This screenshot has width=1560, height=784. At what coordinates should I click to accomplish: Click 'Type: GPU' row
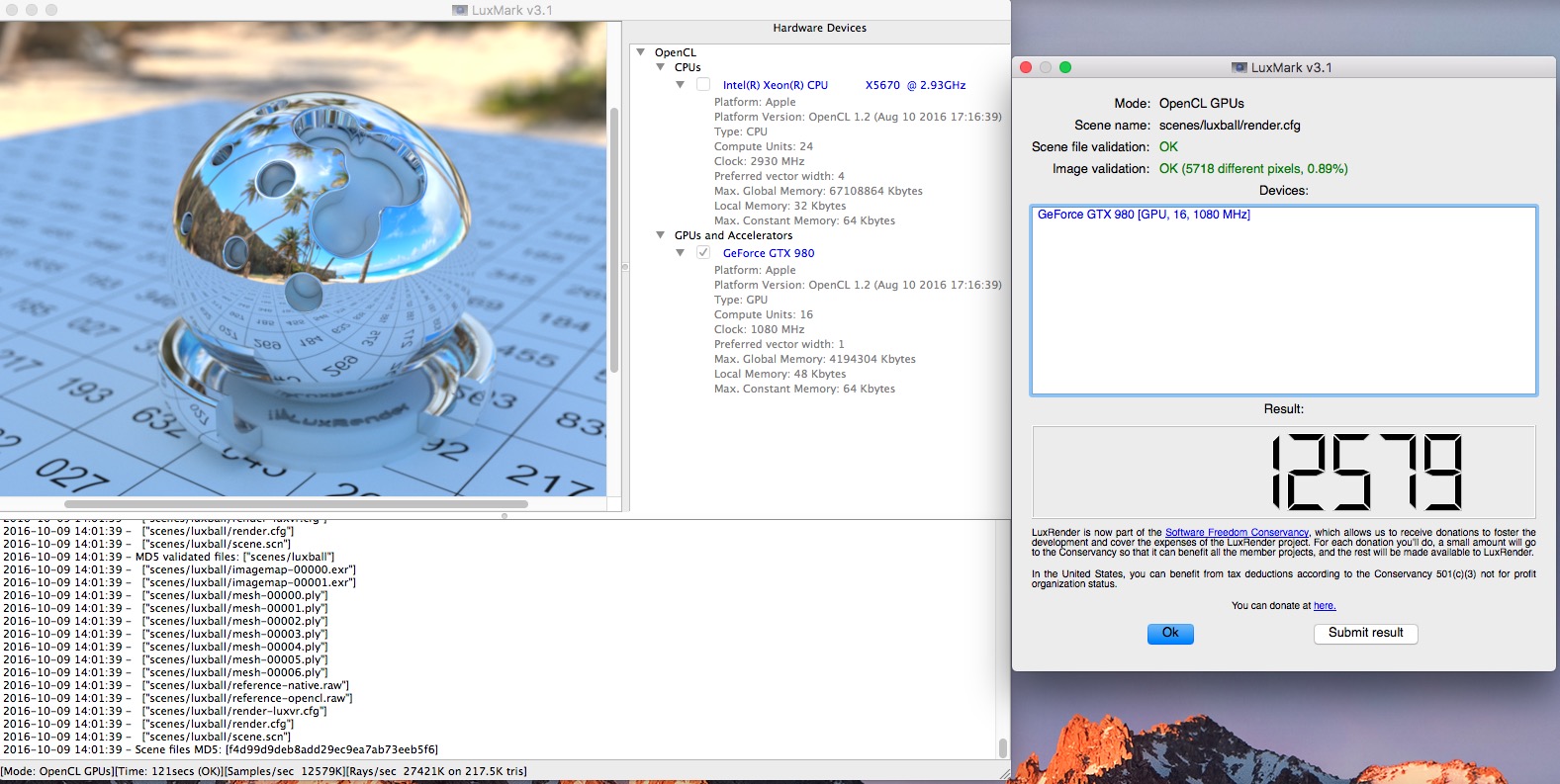click(x=741, y=300)
